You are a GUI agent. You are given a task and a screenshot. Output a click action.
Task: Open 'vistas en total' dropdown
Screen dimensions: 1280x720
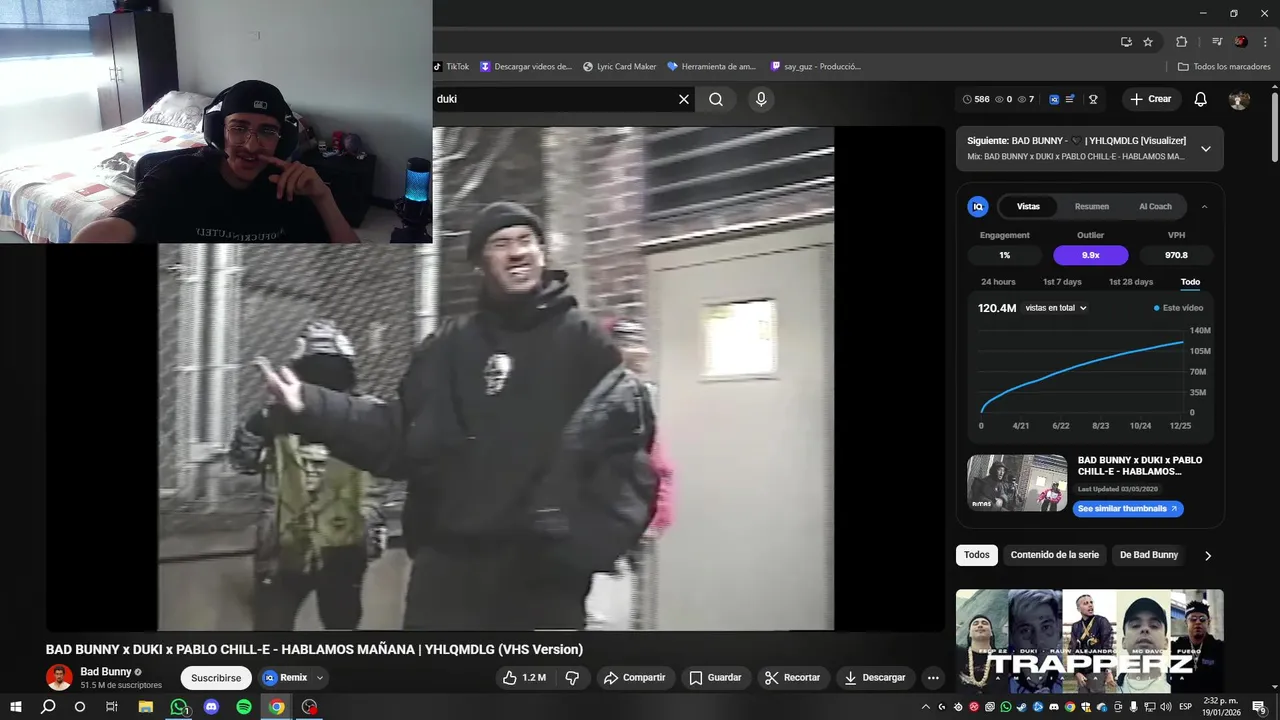coord(1056,308)
